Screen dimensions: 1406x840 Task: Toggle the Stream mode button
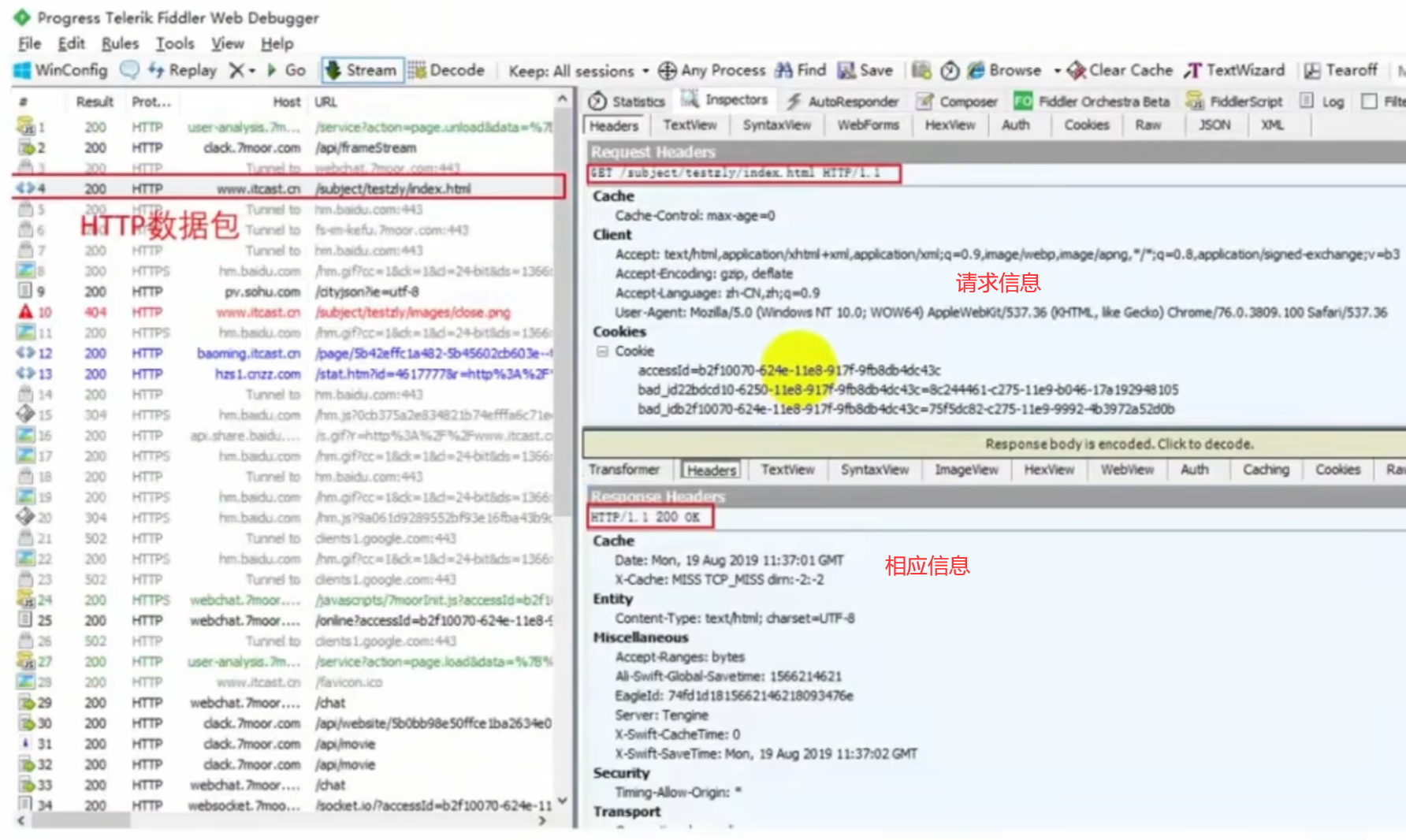(x=362, y=70)
